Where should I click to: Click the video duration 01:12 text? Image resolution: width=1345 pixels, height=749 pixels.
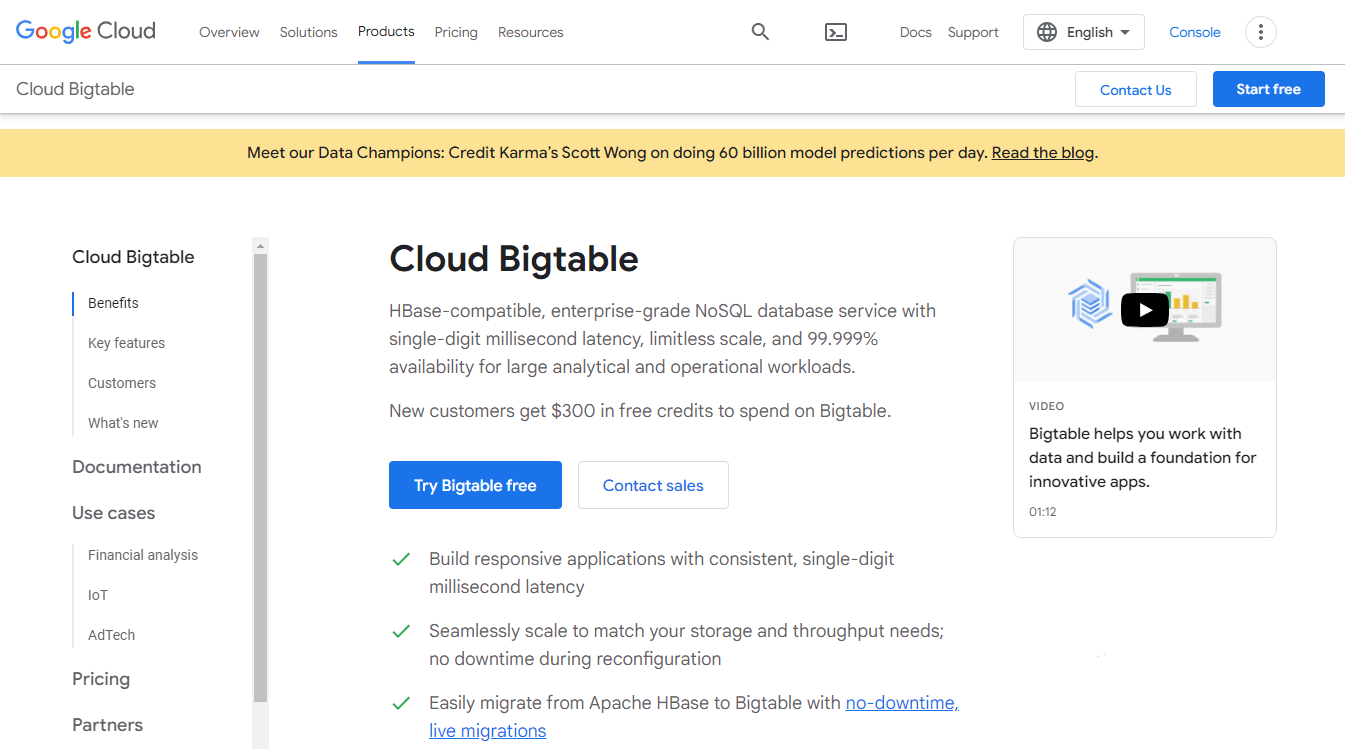(1042, 512)
